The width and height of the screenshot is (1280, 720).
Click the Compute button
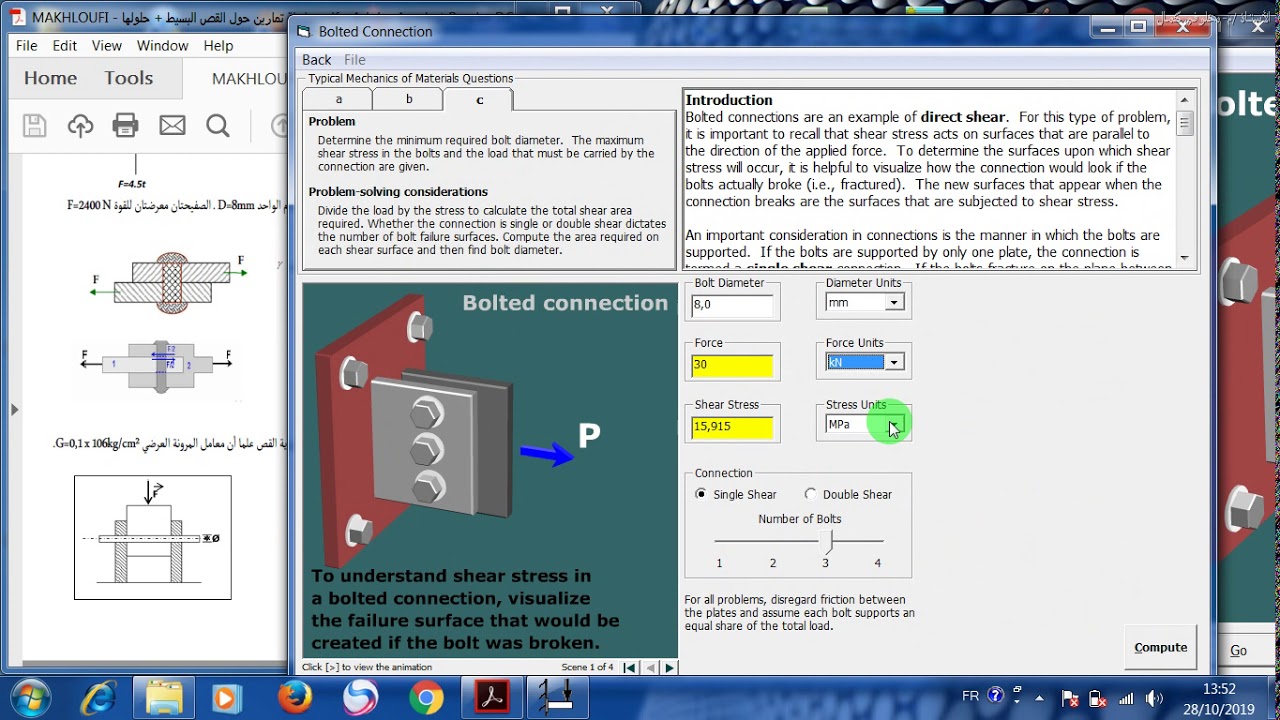[x=1161, y=648]
